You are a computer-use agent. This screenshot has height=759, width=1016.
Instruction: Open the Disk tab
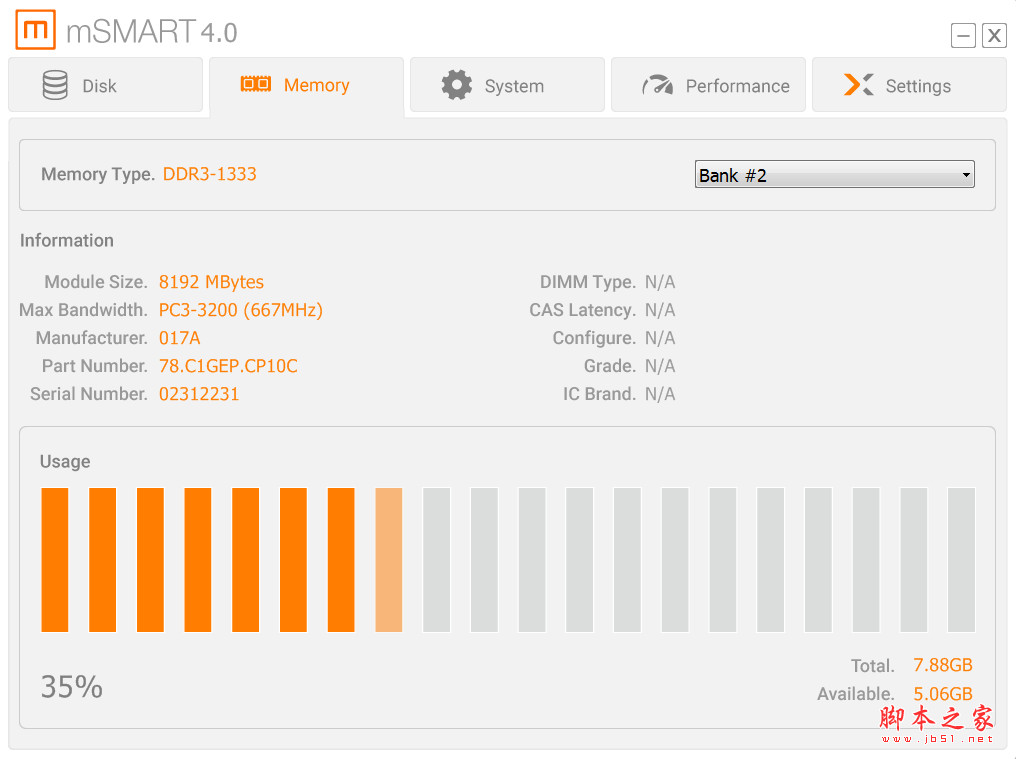(x=106, y=85)
